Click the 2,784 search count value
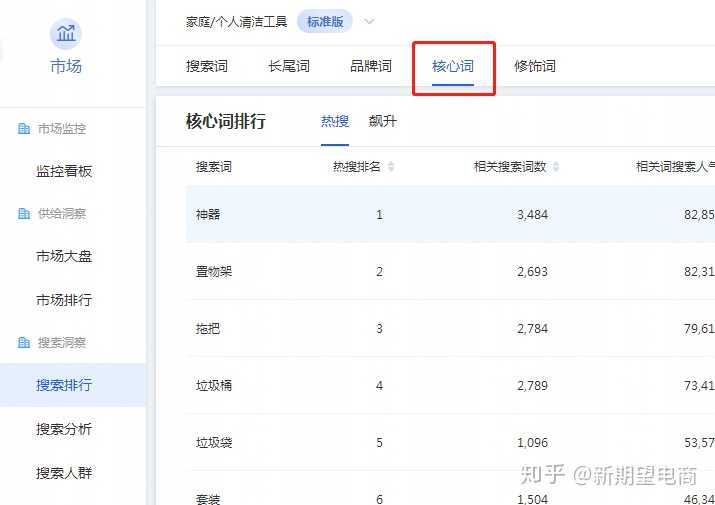Viewport: 715px width, 505px height. [532, 328]
